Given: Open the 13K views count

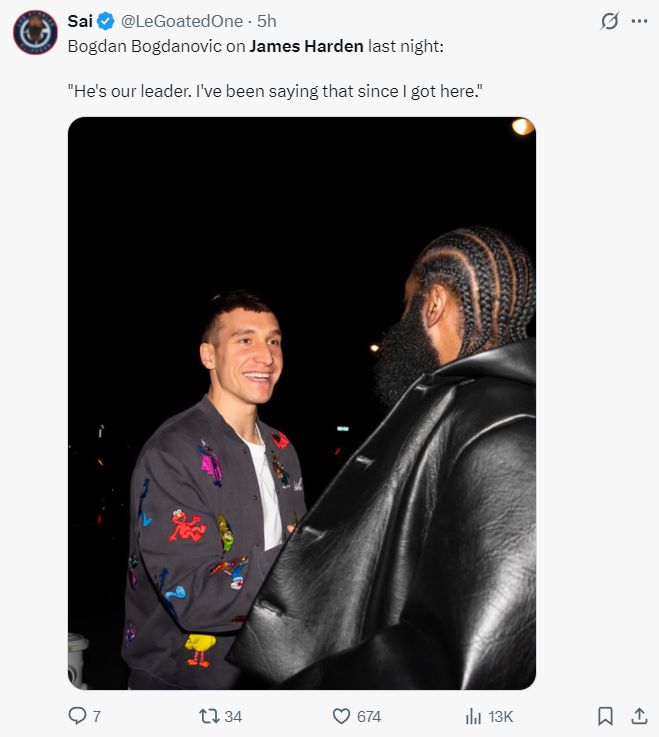Looking at the screenshot, I should coord(501,716).
